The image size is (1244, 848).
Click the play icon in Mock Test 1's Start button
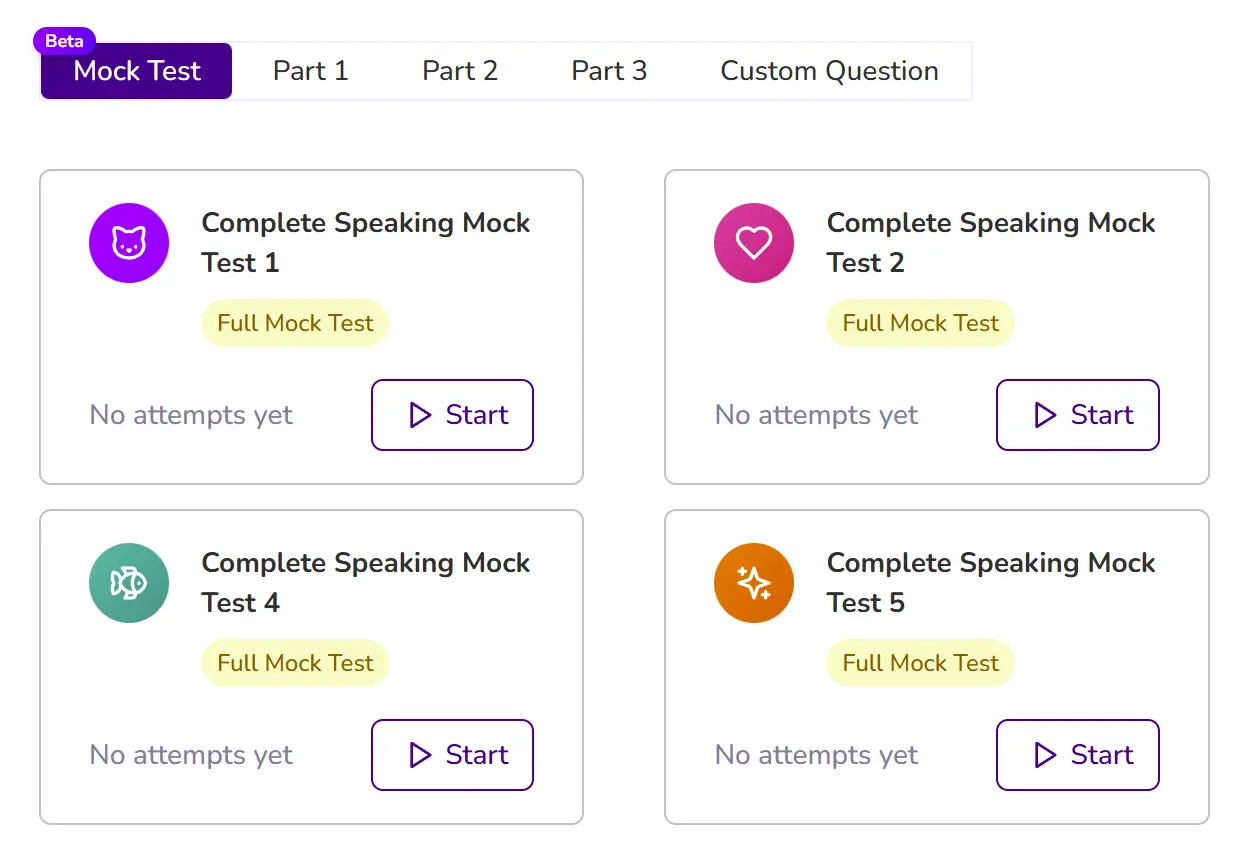(421, 415)
